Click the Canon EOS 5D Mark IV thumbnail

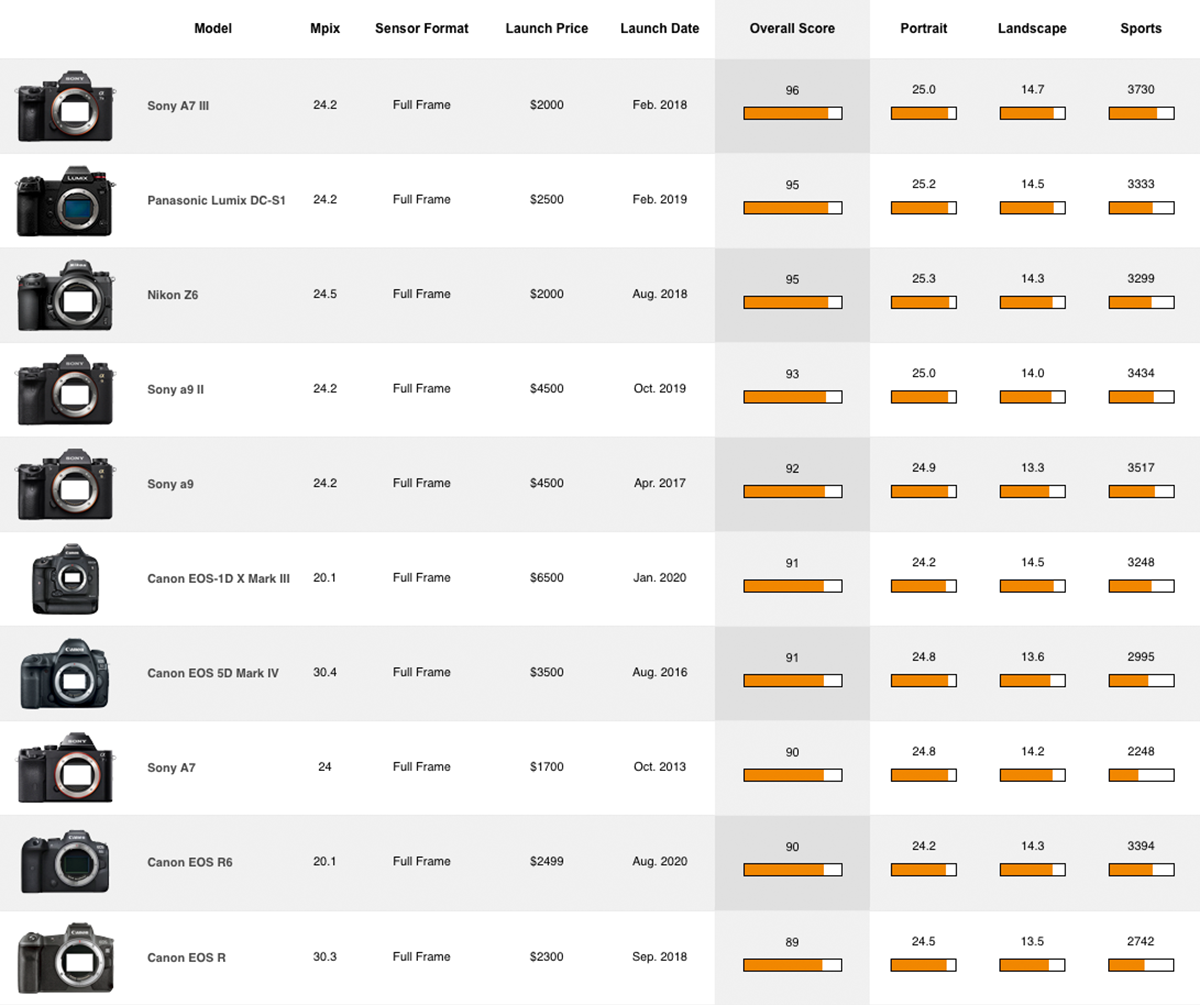pos(65,673)
